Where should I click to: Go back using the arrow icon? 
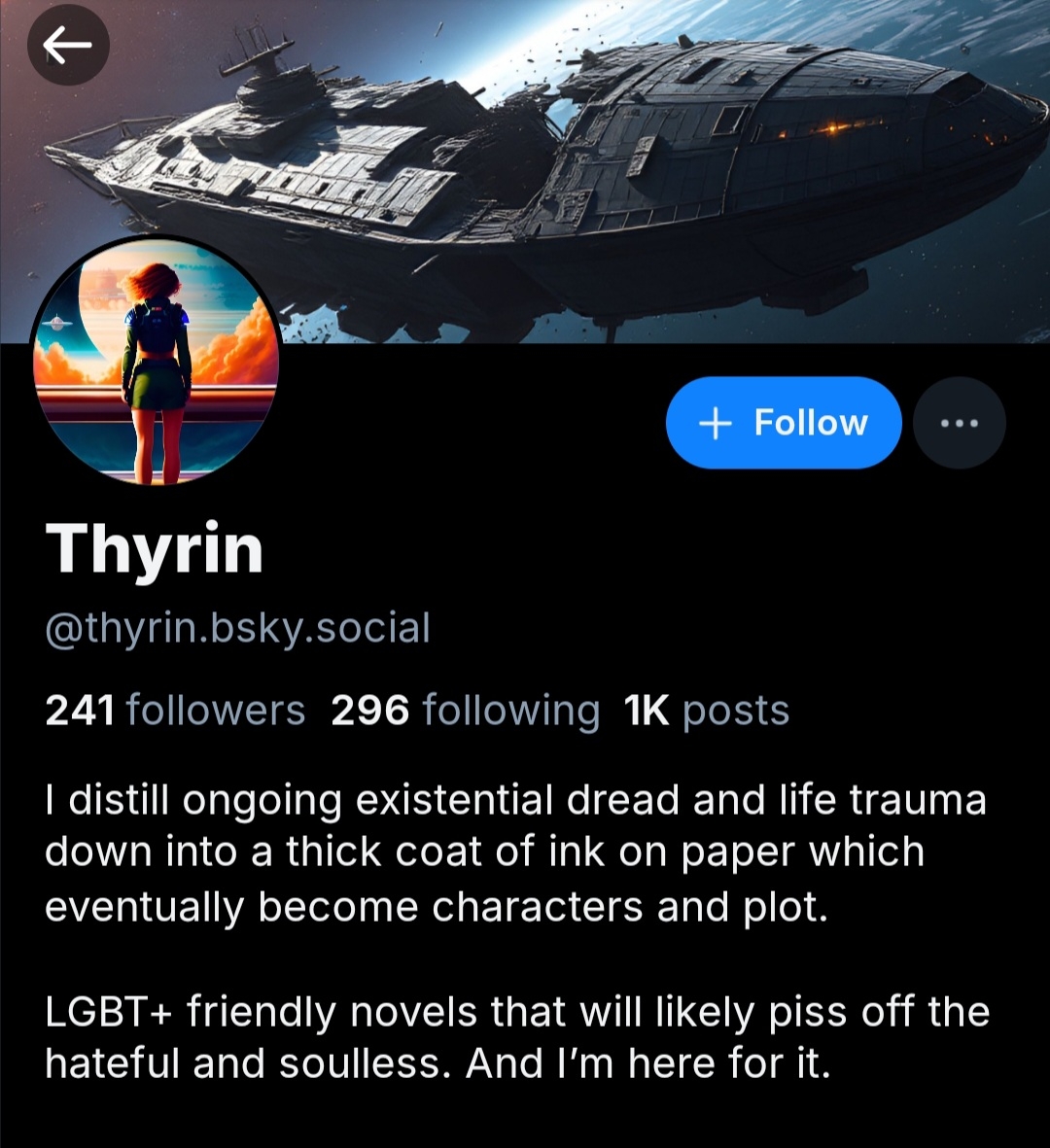(68, 45)
